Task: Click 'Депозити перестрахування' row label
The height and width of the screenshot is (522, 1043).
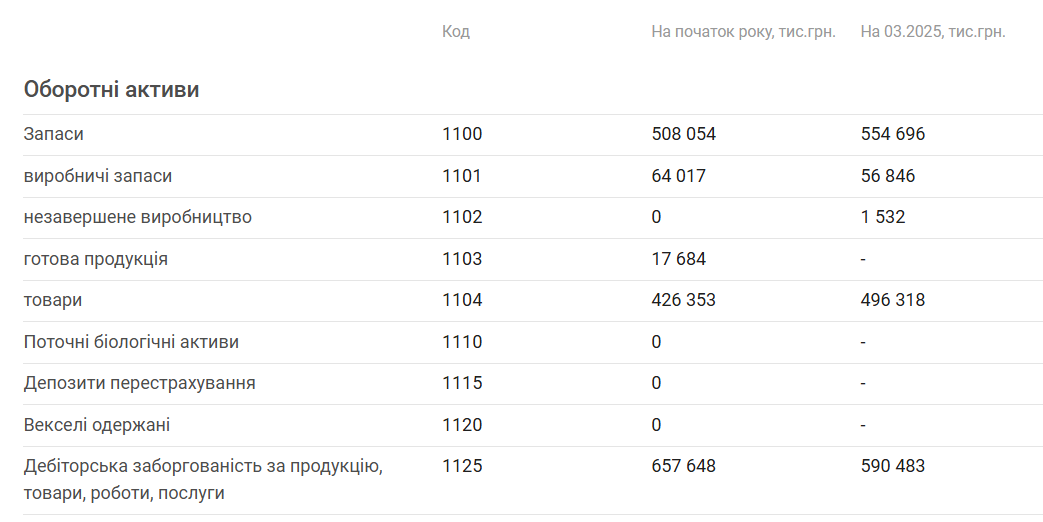Action: 140,383
